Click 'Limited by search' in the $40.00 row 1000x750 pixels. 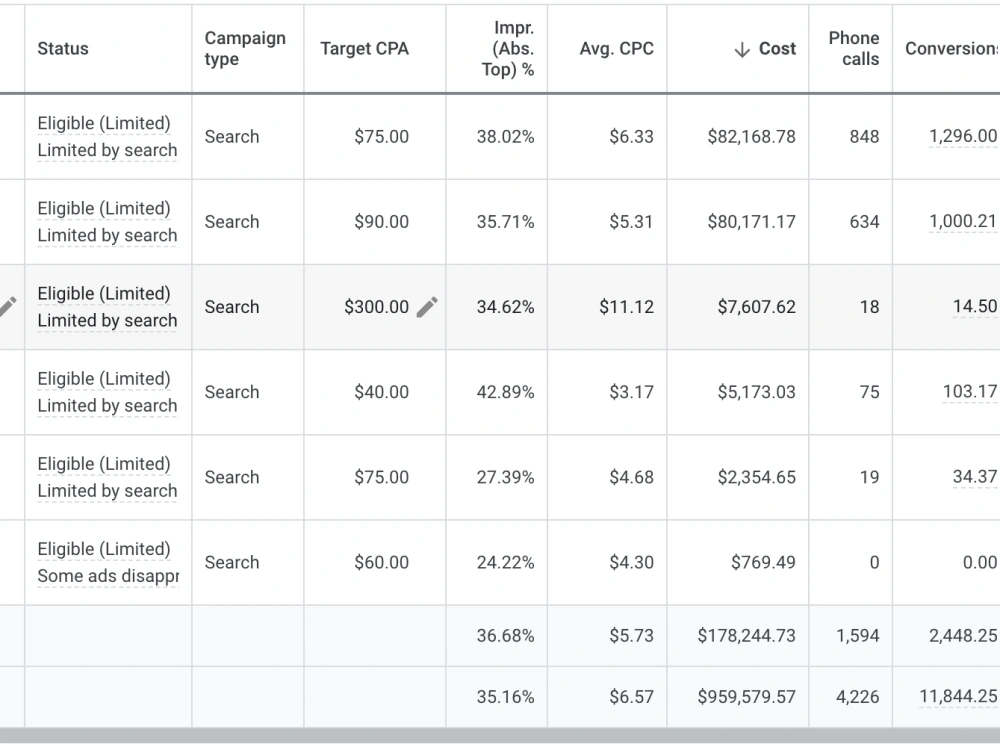click(x=107, y=406)
